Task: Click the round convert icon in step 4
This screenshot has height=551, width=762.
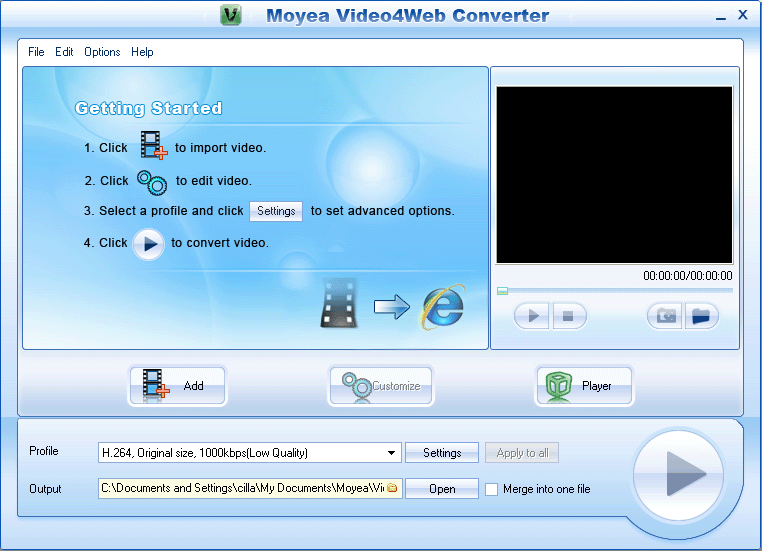Action: [x=149, y=244]
